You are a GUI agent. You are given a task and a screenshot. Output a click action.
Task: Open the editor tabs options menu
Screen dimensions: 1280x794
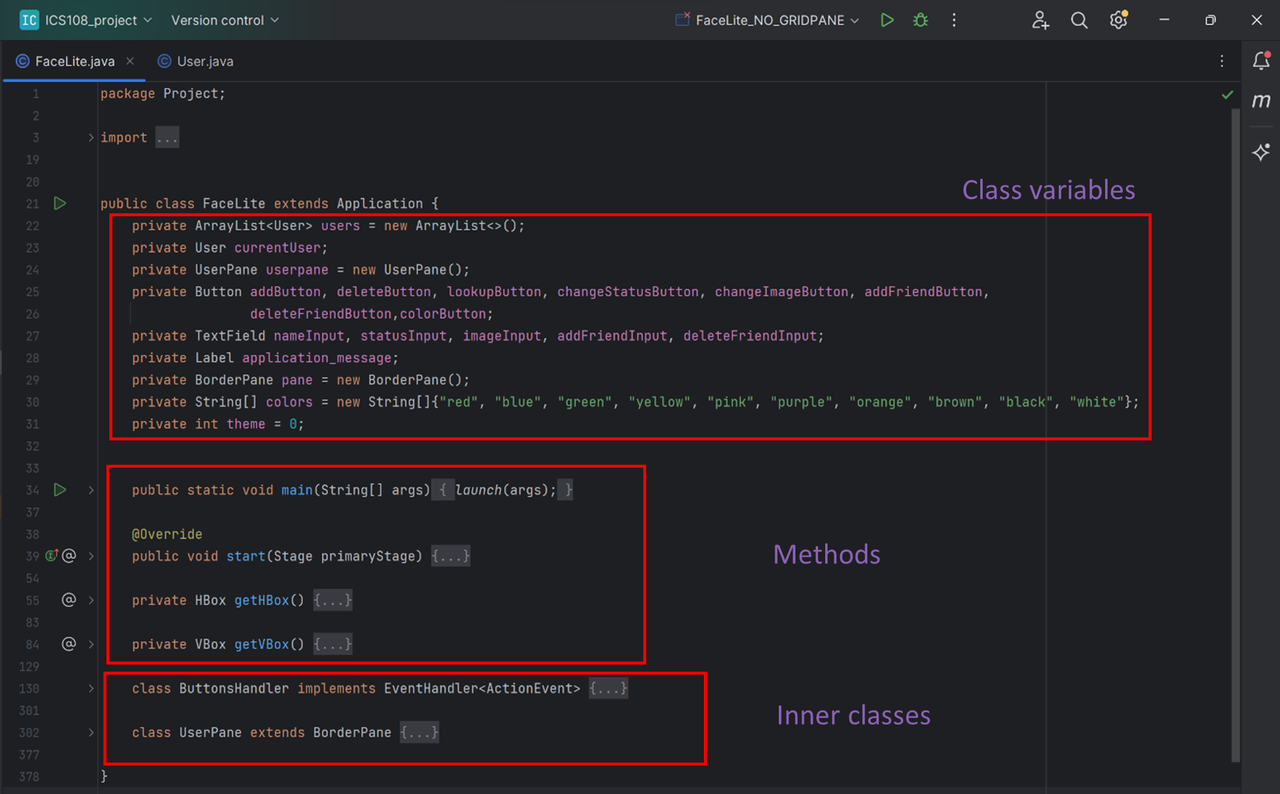(x=1222, y=61)
